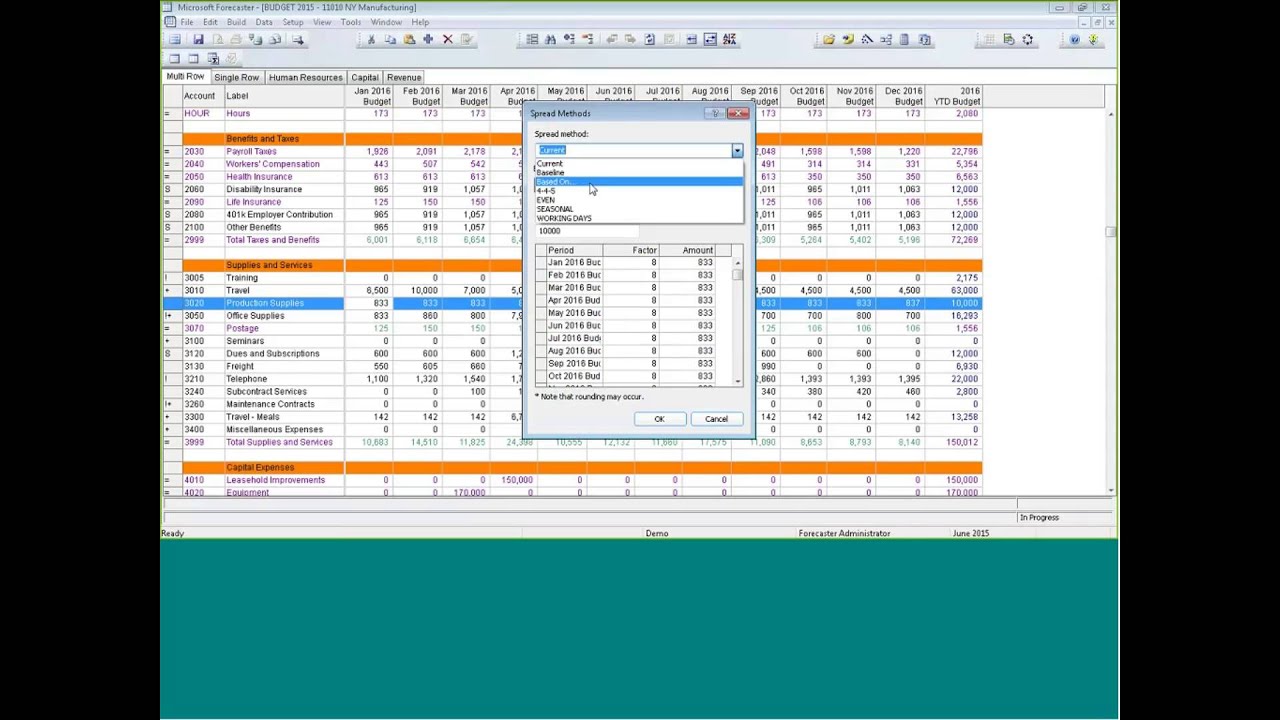
Task: Open the Revenue tab
Action: click(x=403, y=77)
